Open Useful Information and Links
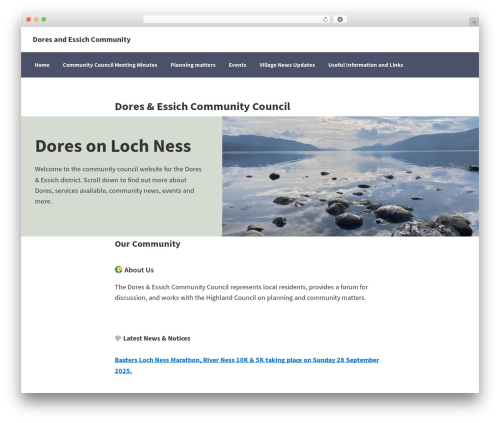 tap(366, 65)
